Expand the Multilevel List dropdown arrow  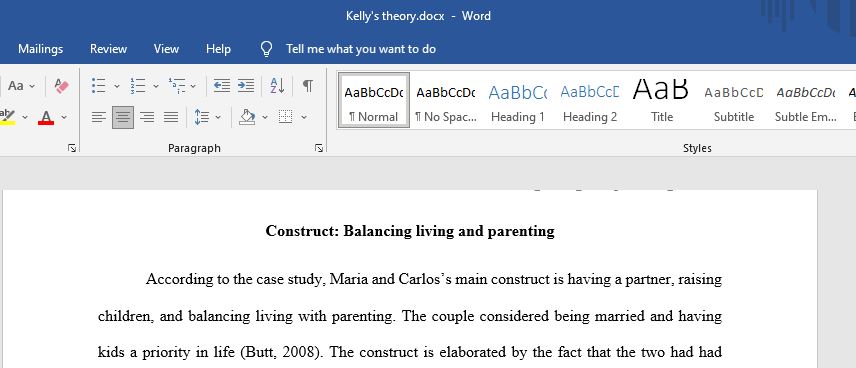tap(193, 86)
